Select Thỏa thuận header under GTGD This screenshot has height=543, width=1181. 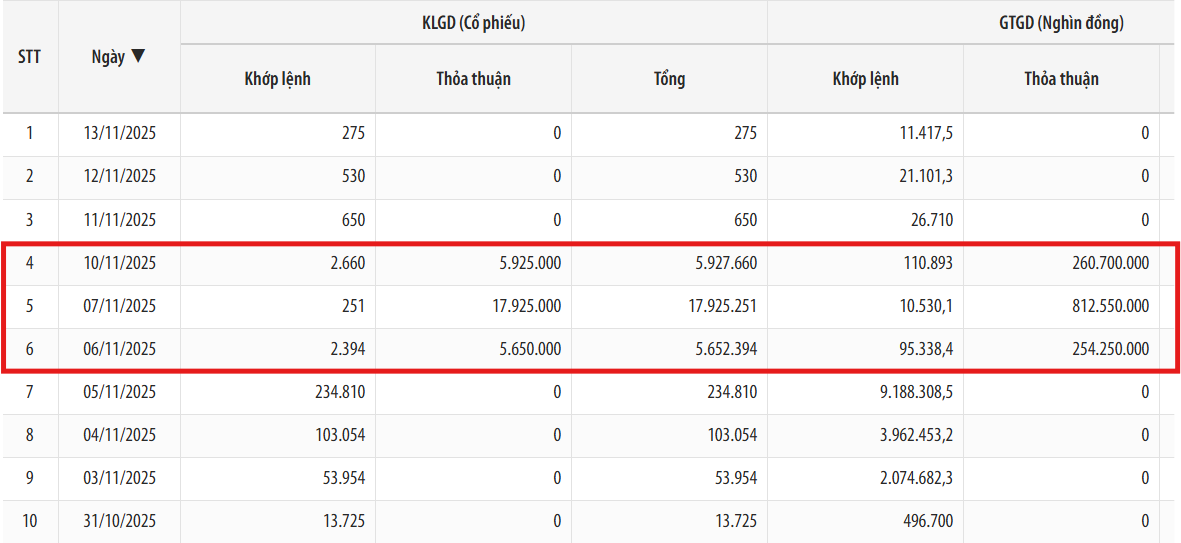(x=1061, y=79)
